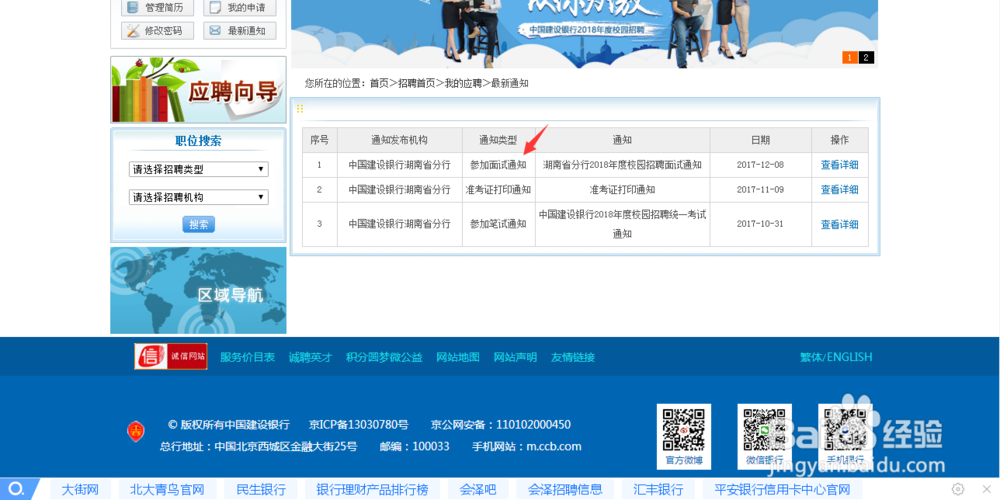Screen dimensions: 1000x500
Task: Expand the 请选择招聘机构 dropdown
Action: pos(198,198)
